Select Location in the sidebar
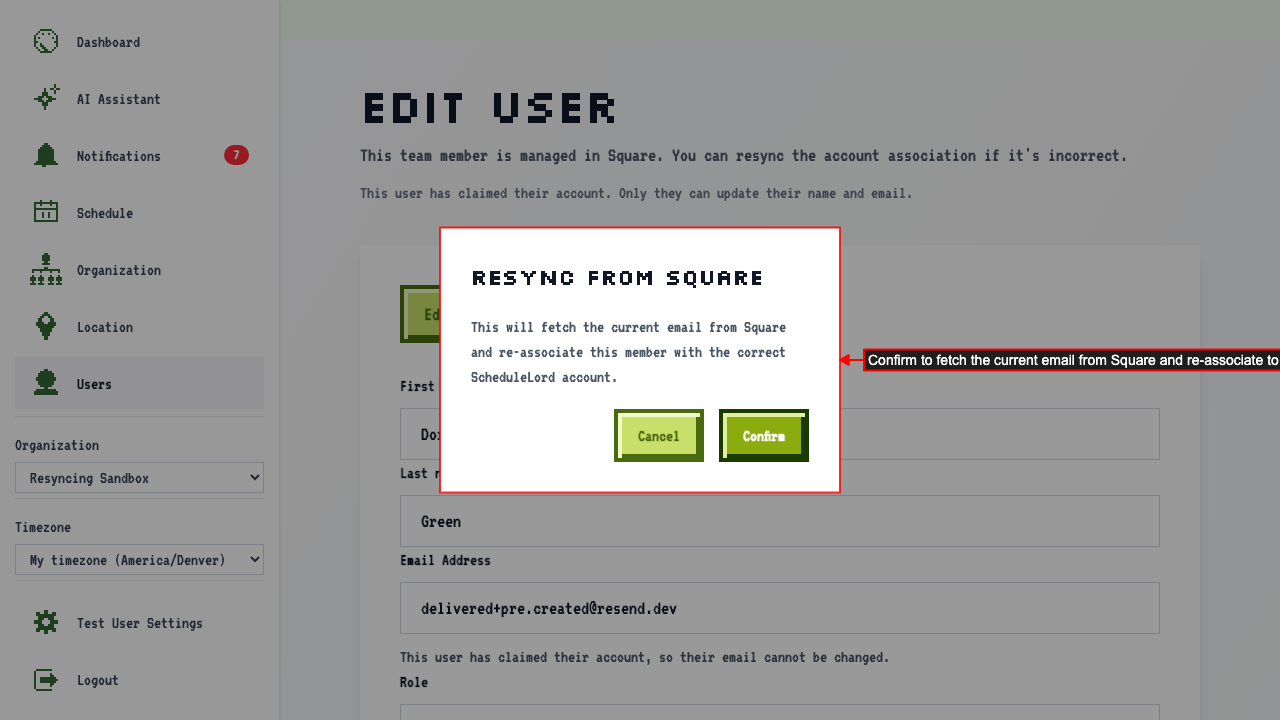Image resolution: width=1280 pixels, height=720 pixels. coord(139,327)
